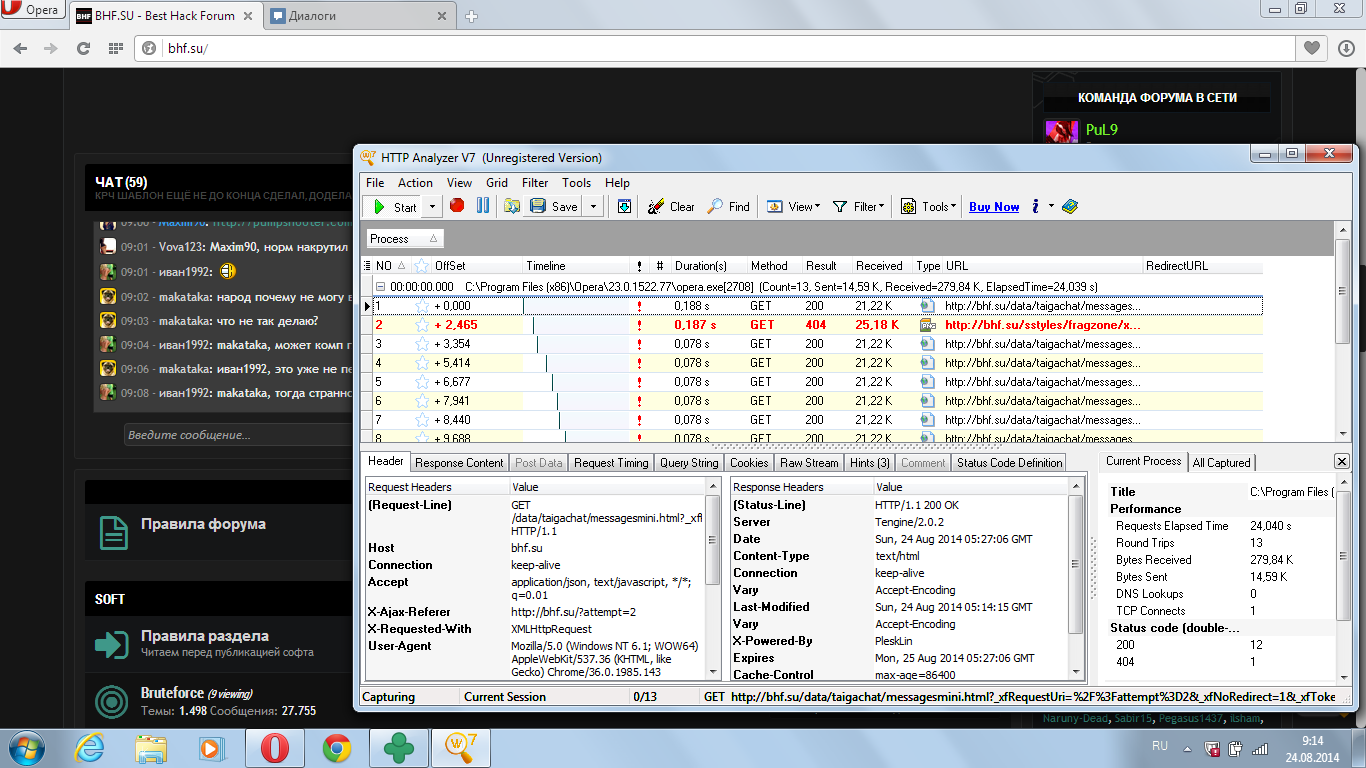Sort requests by the Method column header
Image resolution: width=1366 pixels, height=768 pixels.
(775, 266)
